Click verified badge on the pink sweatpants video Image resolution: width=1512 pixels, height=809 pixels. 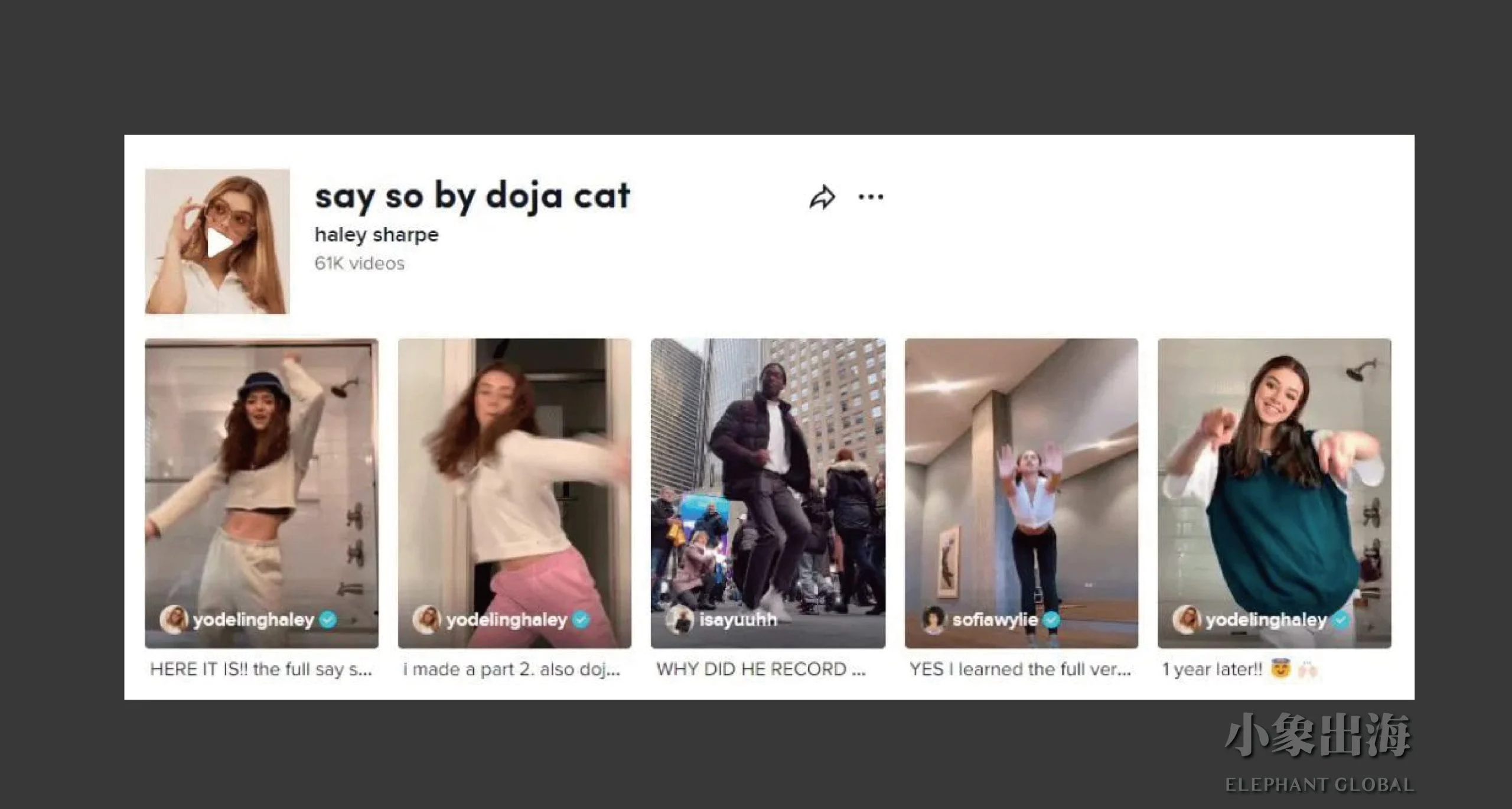581,619
